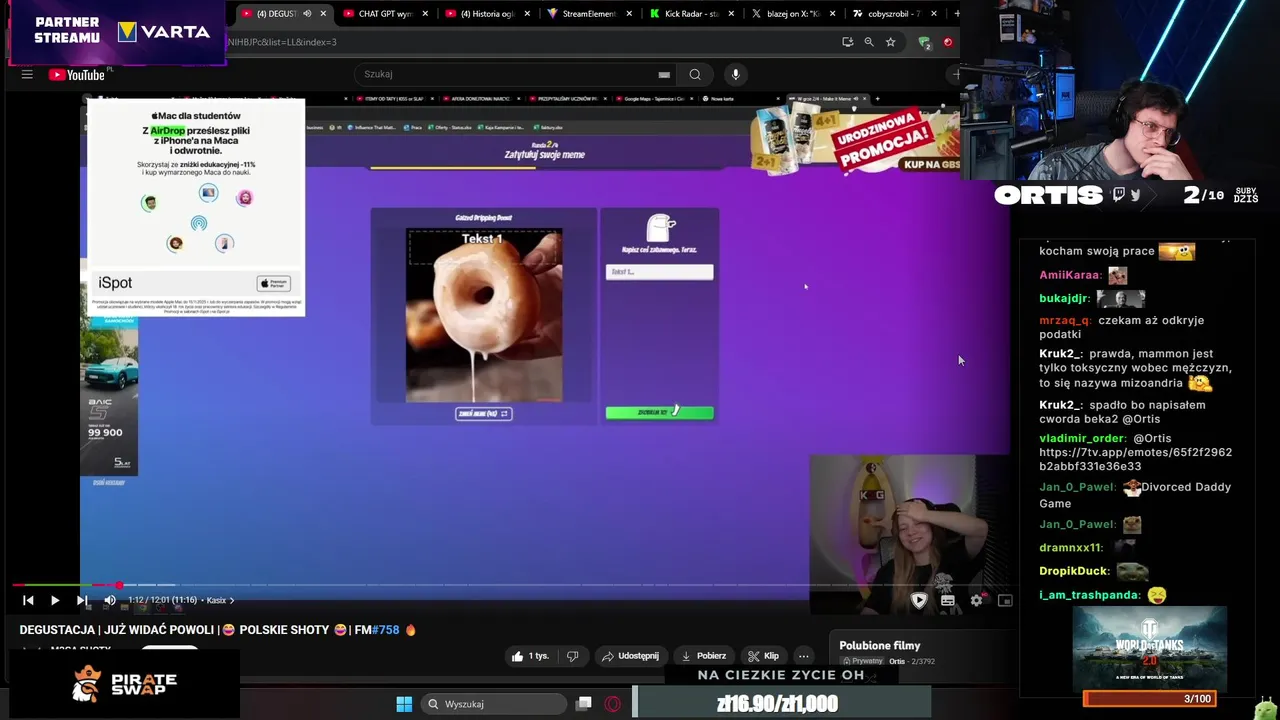Click the donut meme image
This screenshot has height=720, width=1280.
coord(484,316)
